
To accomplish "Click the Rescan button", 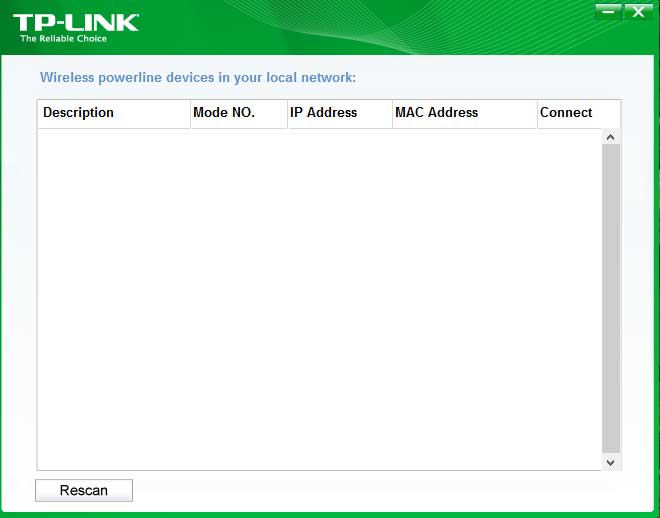I will click(x=84, y=490).
